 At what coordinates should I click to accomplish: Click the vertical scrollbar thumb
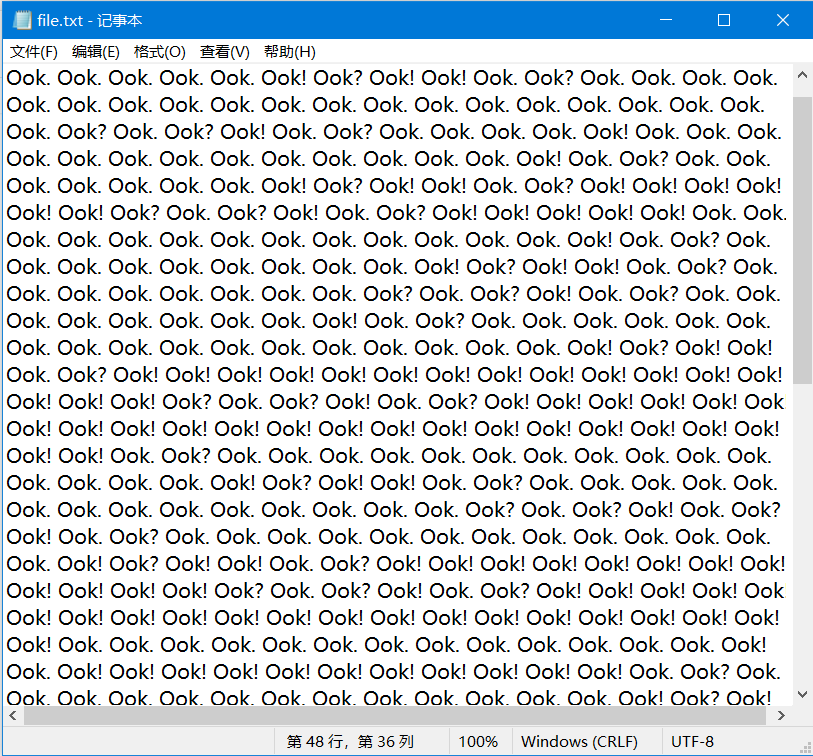802,240
